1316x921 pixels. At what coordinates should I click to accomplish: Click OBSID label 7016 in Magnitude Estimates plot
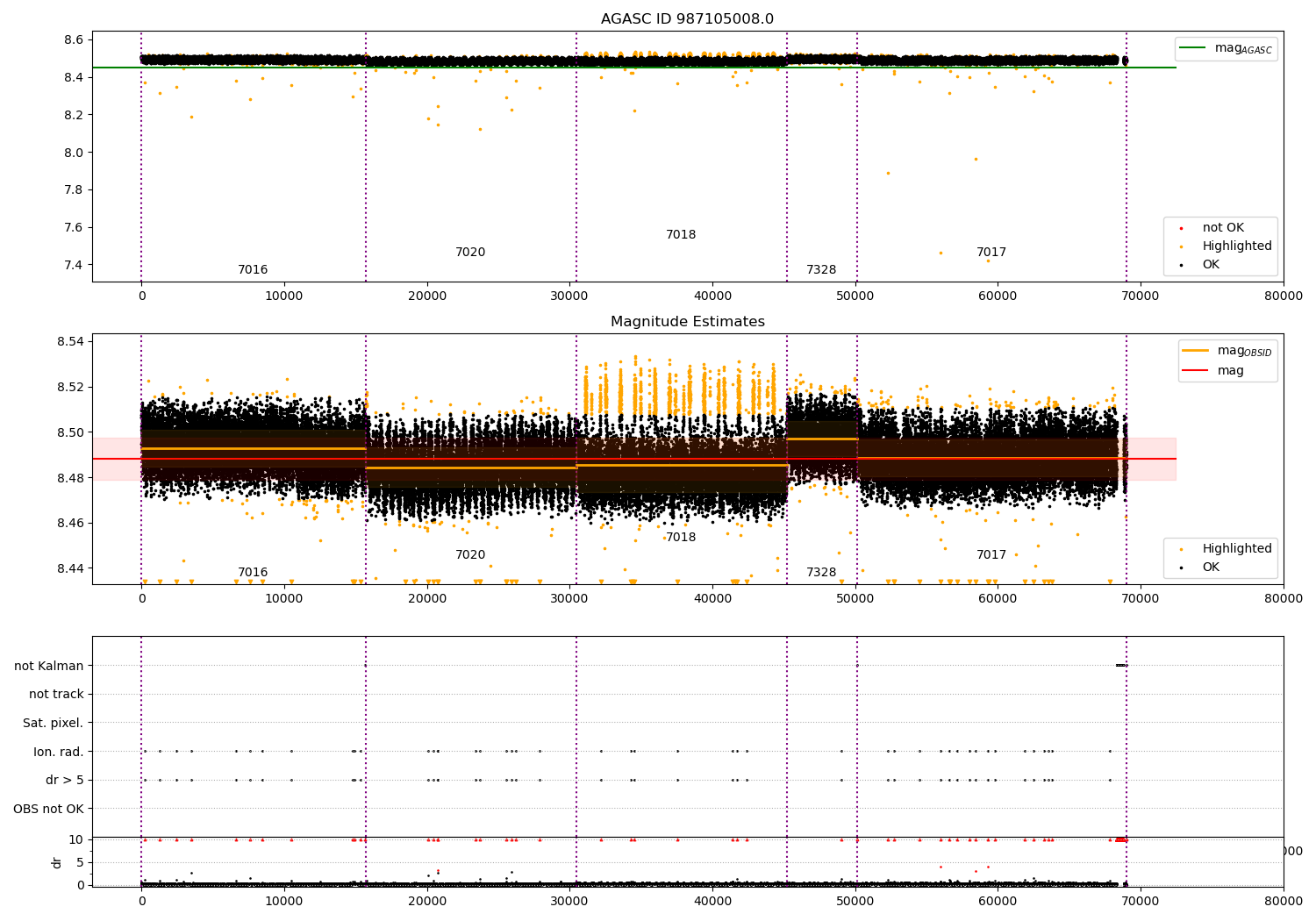point(253,573)
